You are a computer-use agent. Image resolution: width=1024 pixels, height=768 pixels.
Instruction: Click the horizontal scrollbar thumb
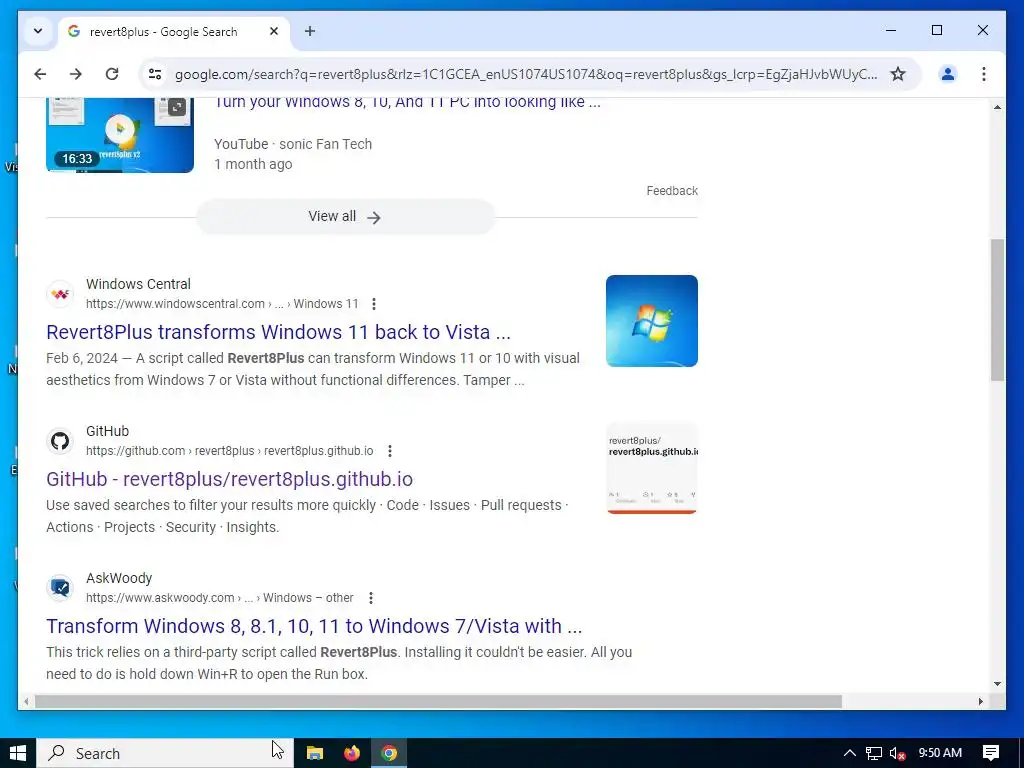[438, 702]
